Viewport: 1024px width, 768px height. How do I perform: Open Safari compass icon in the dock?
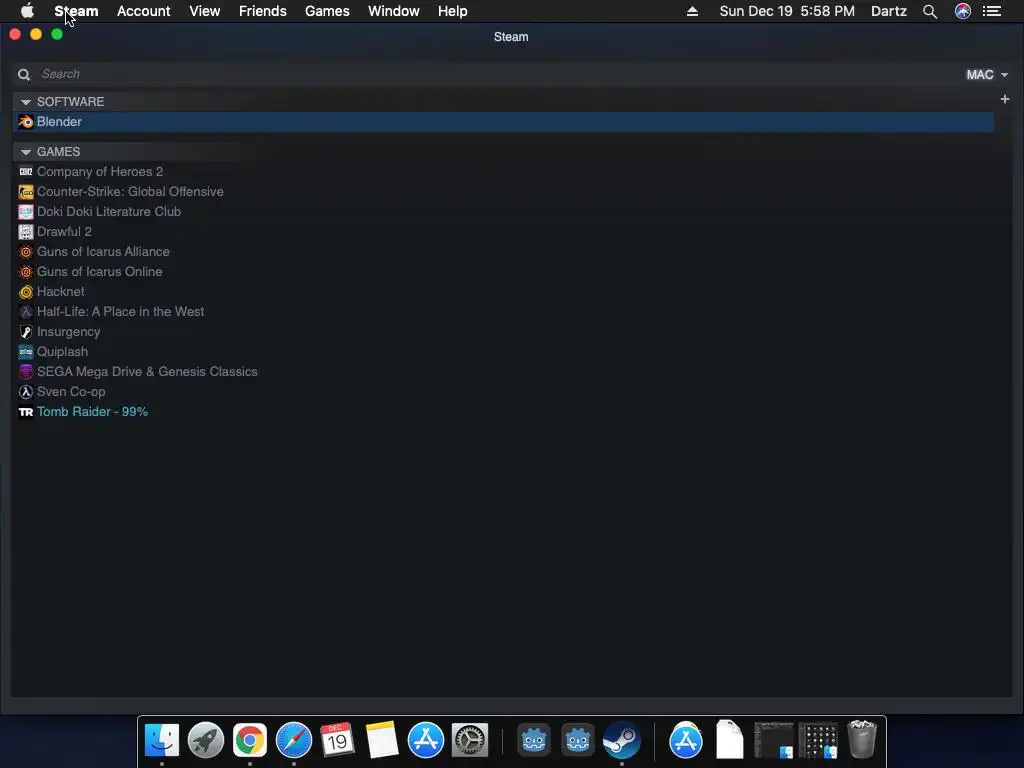(294, 740)
